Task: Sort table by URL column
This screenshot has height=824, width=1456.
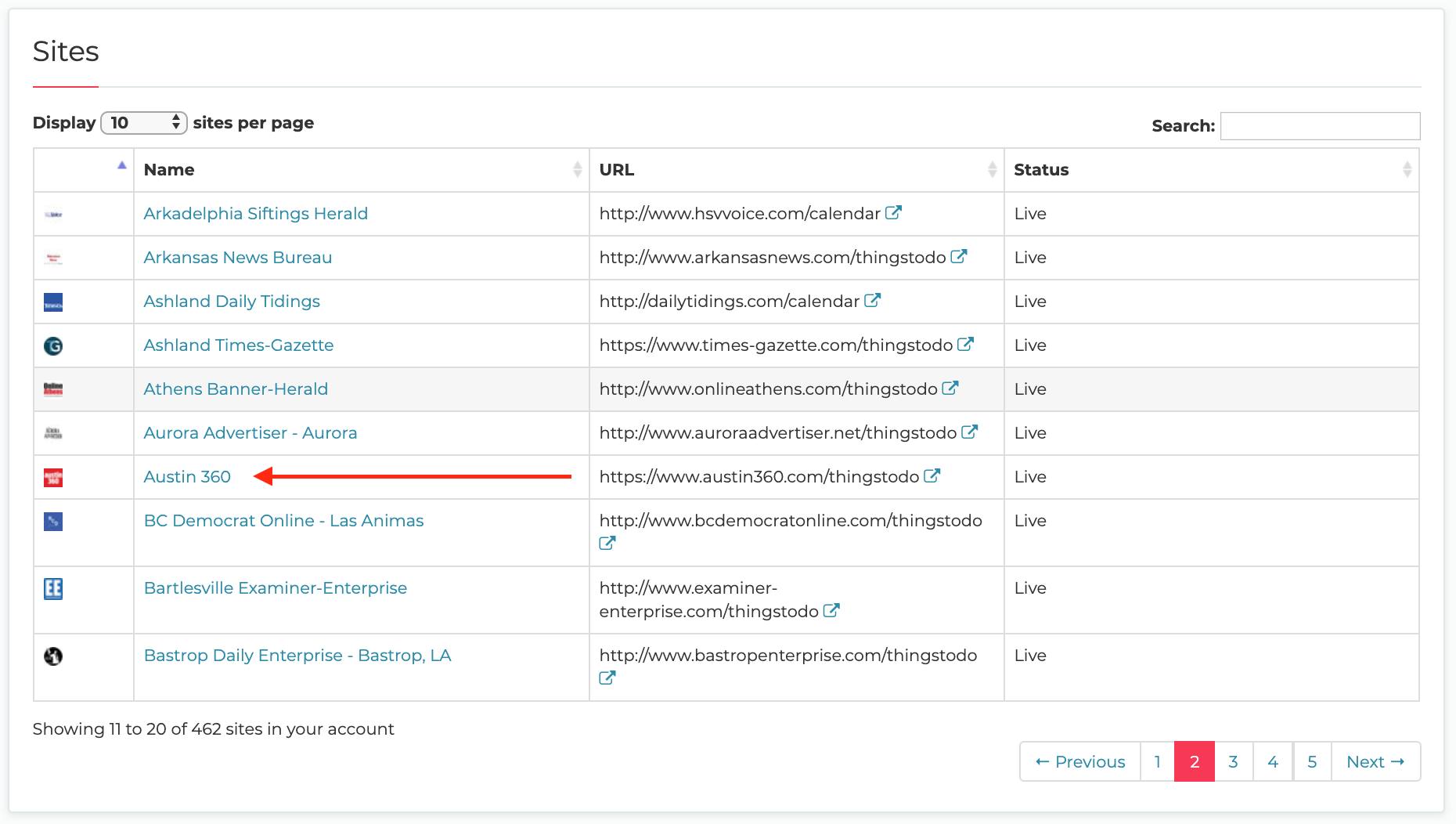Action: point(797,170)
